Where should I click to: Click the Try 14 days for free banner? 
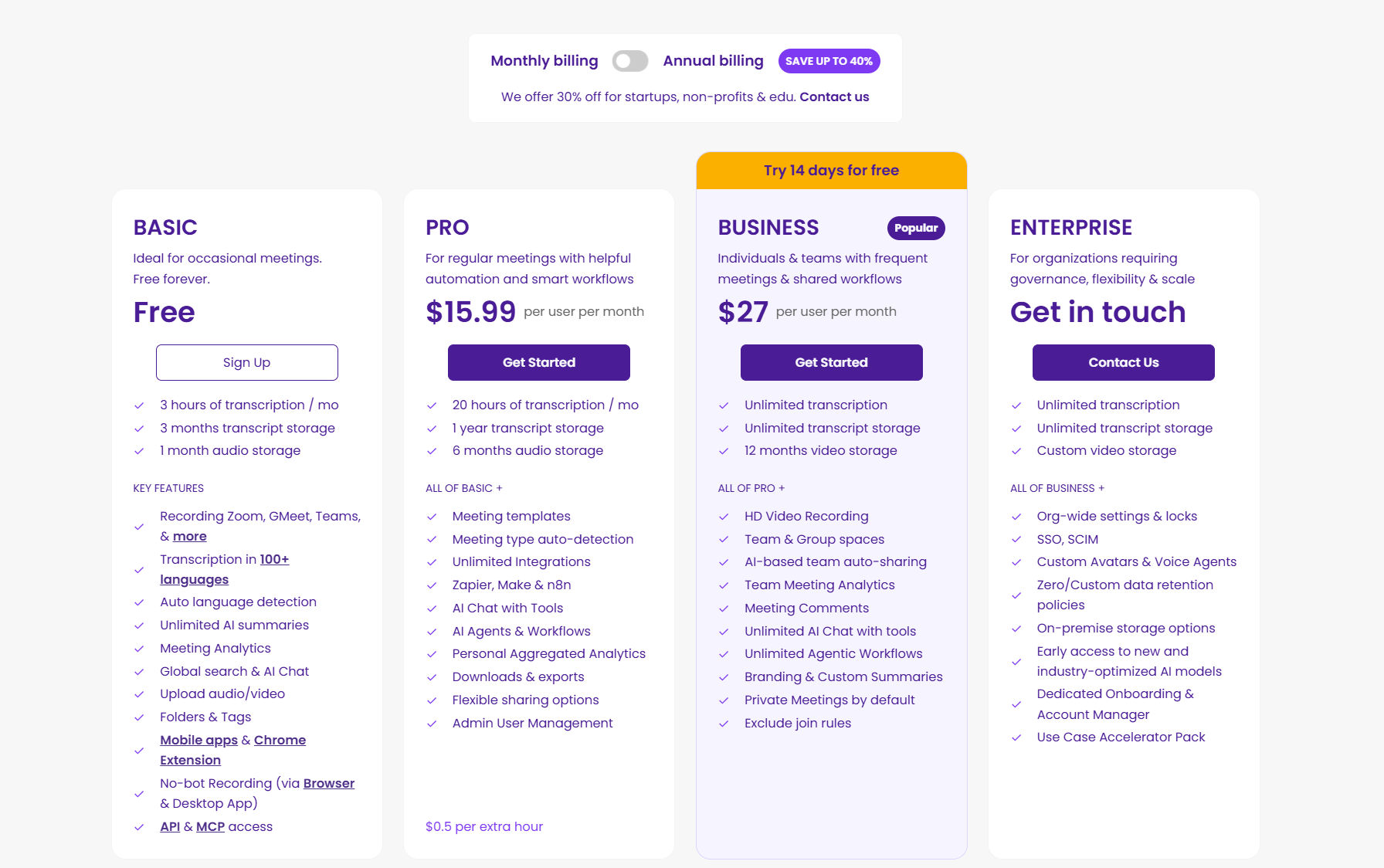point(831,171)
